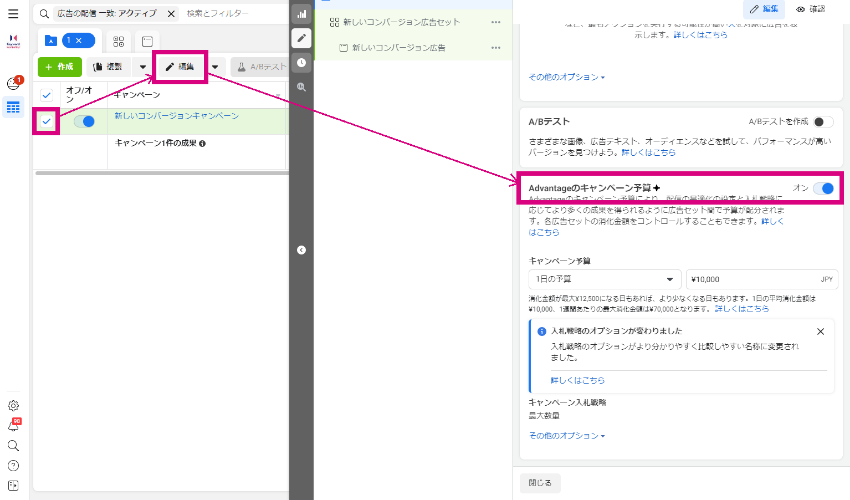Clear the '1' selected campaigns pill
The image size is (850, 500).
(x=79, y=40)
